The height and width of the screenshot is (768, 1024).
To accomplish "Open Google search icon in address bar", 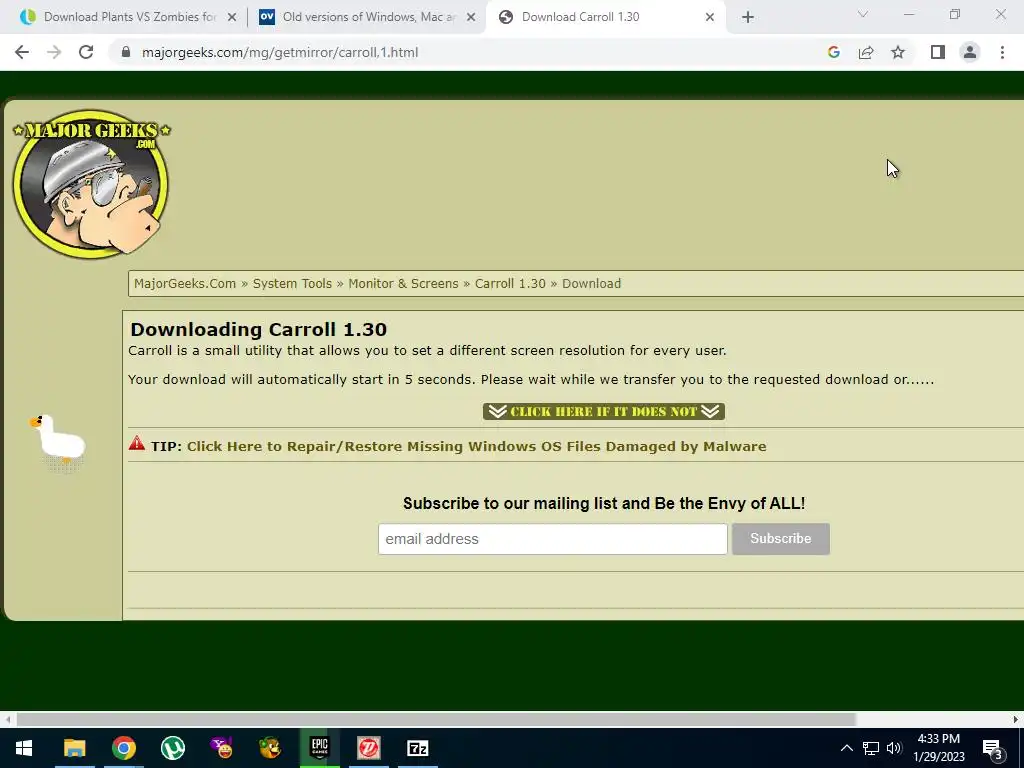I will (833, 52).
